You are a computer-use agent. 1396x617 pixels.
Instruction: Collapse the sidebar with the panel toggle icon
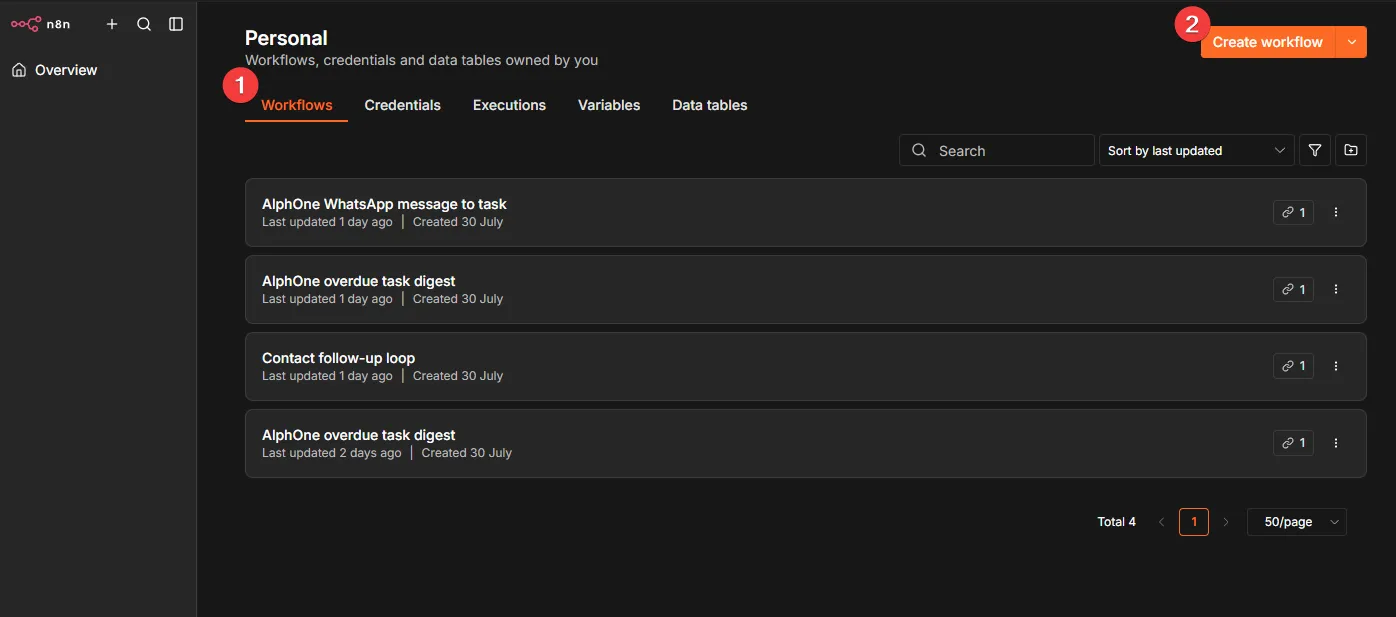(176, 24)
